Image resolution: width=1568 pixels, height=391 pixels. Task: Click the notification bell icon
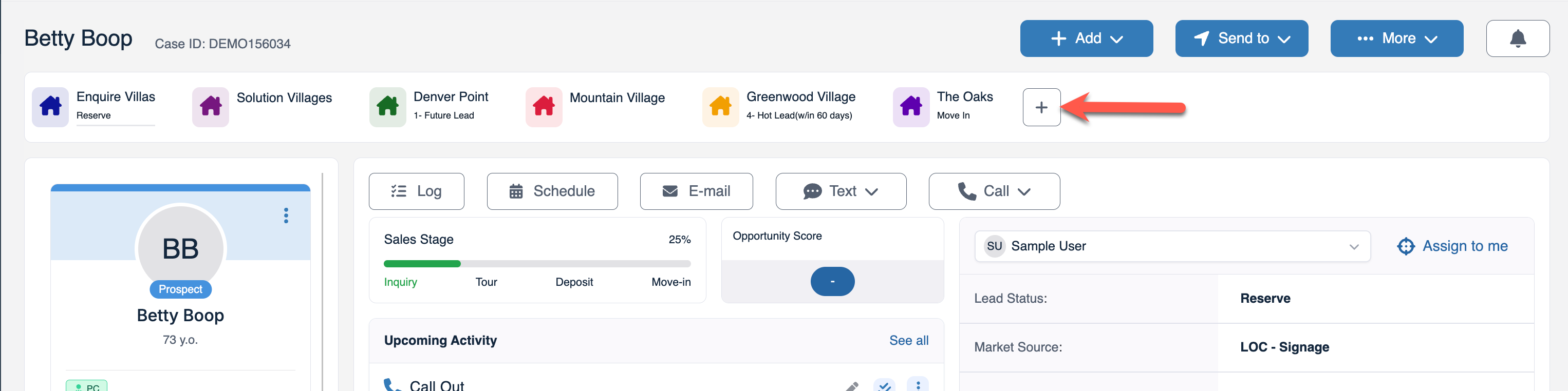(x=1518, y=38)
